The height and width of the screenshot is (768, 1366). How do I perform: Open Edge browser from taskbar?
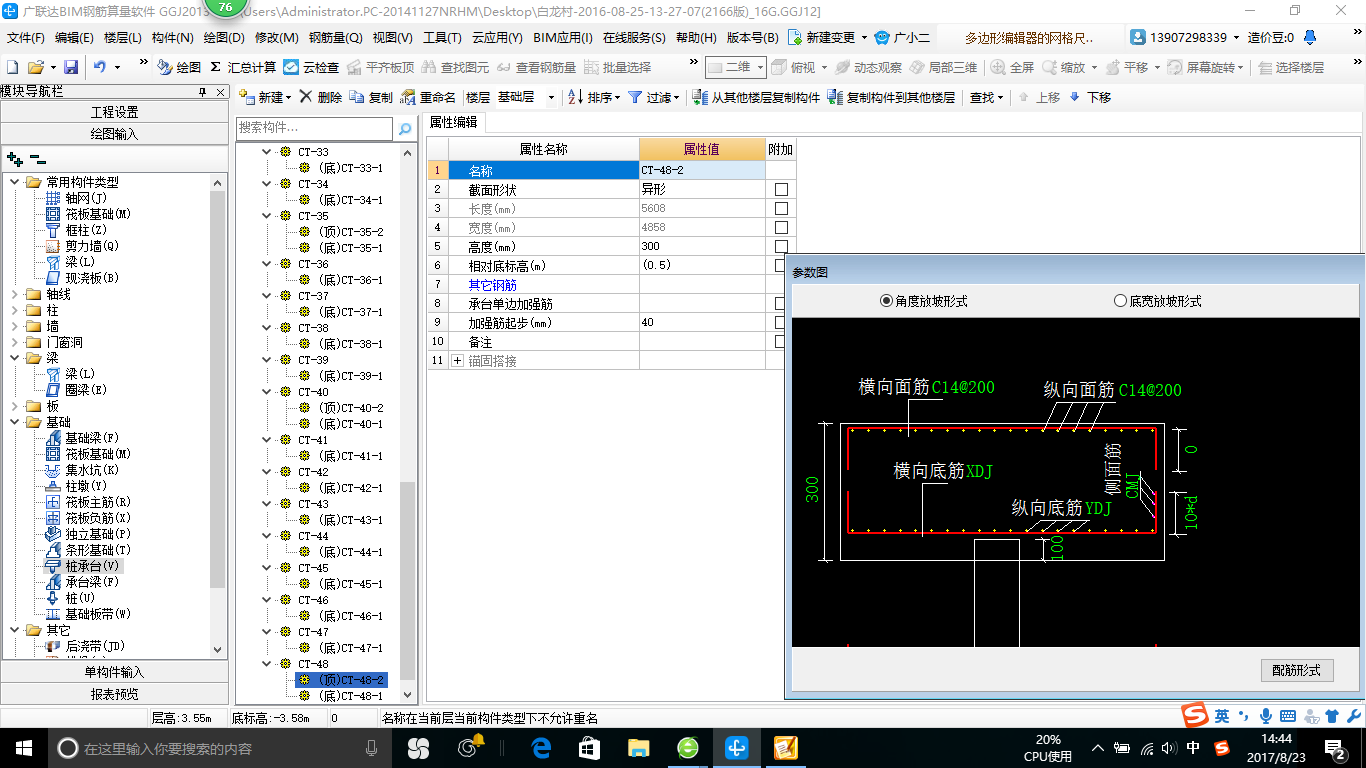[x=541, y=747]
